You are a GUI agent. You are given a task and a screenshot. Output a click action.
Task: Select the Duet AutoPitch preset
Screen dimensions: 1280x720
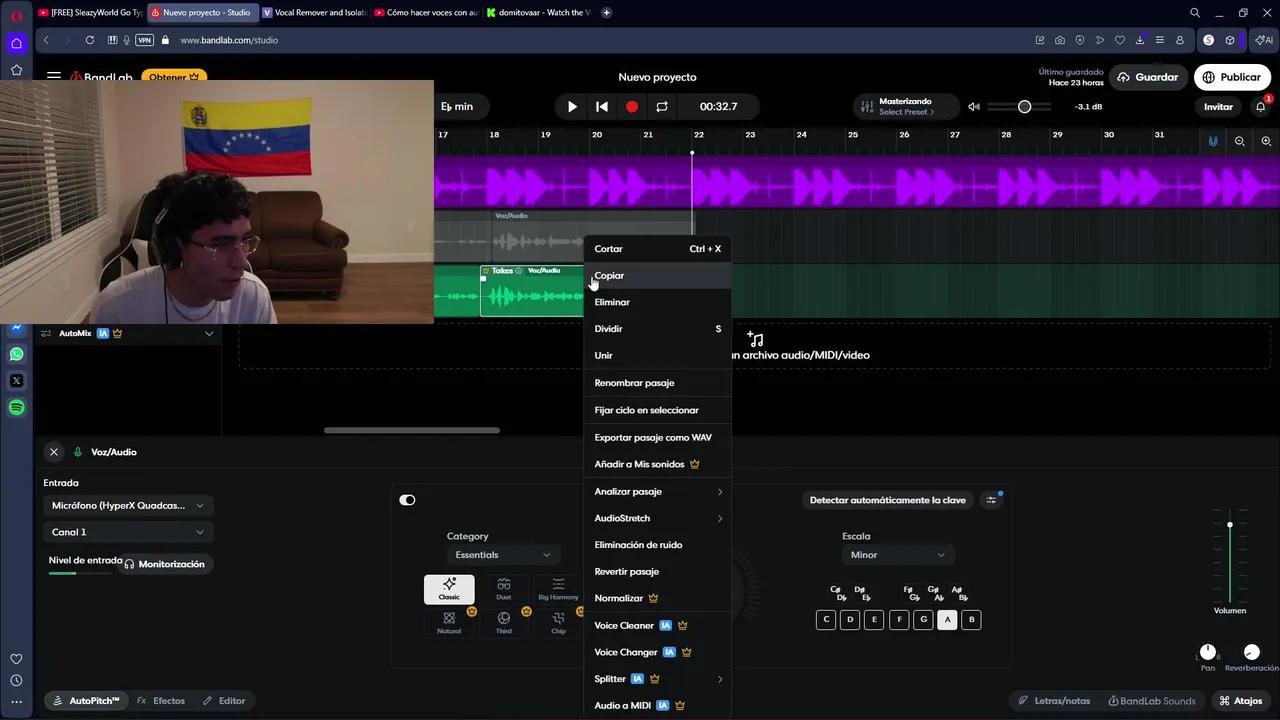(x=503, y=590)
